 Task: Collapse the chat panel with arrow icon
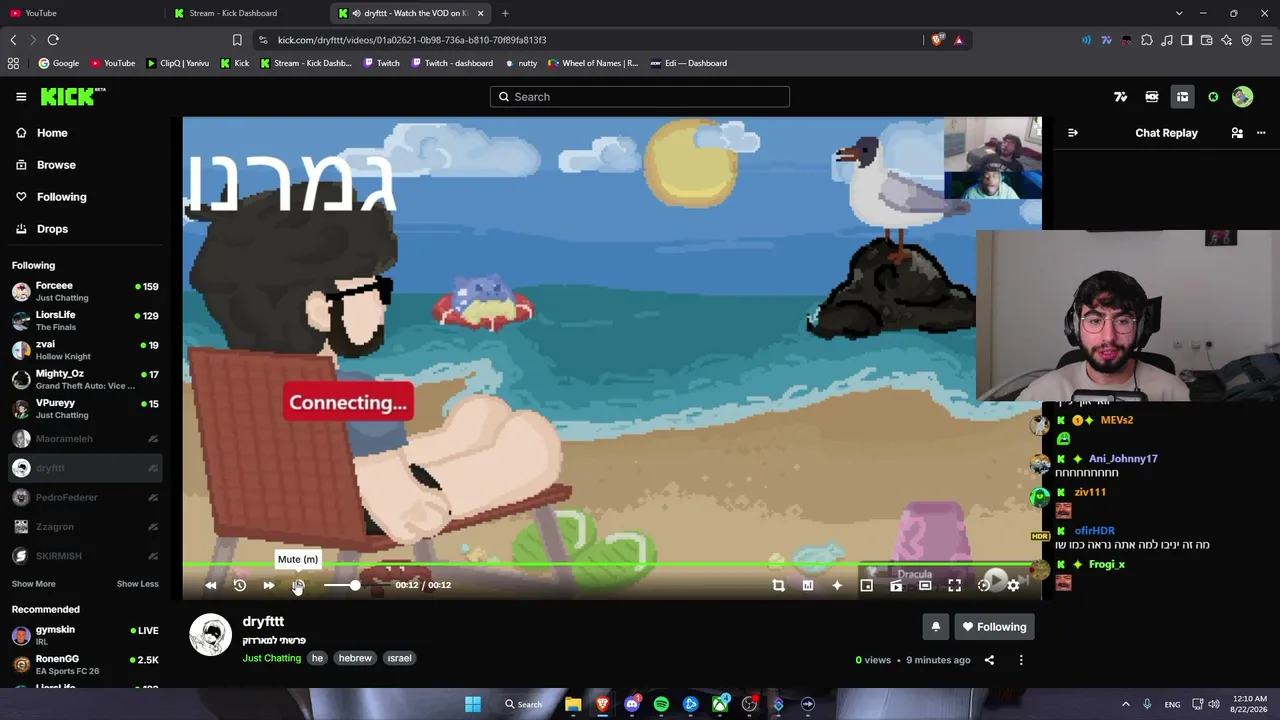pos(1073,133)
